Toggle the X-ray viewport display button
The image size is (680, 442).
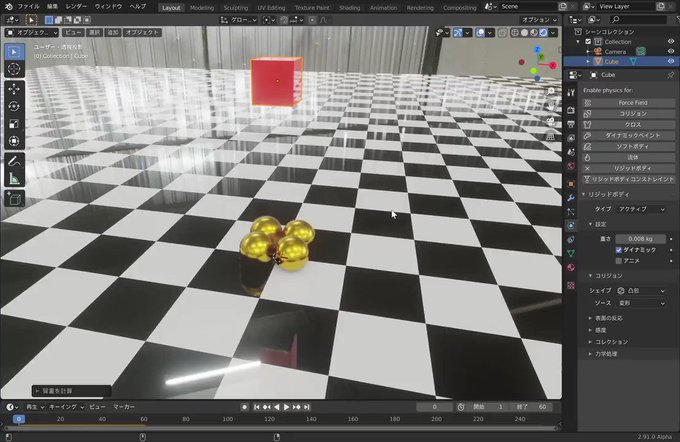coord(502,33)
